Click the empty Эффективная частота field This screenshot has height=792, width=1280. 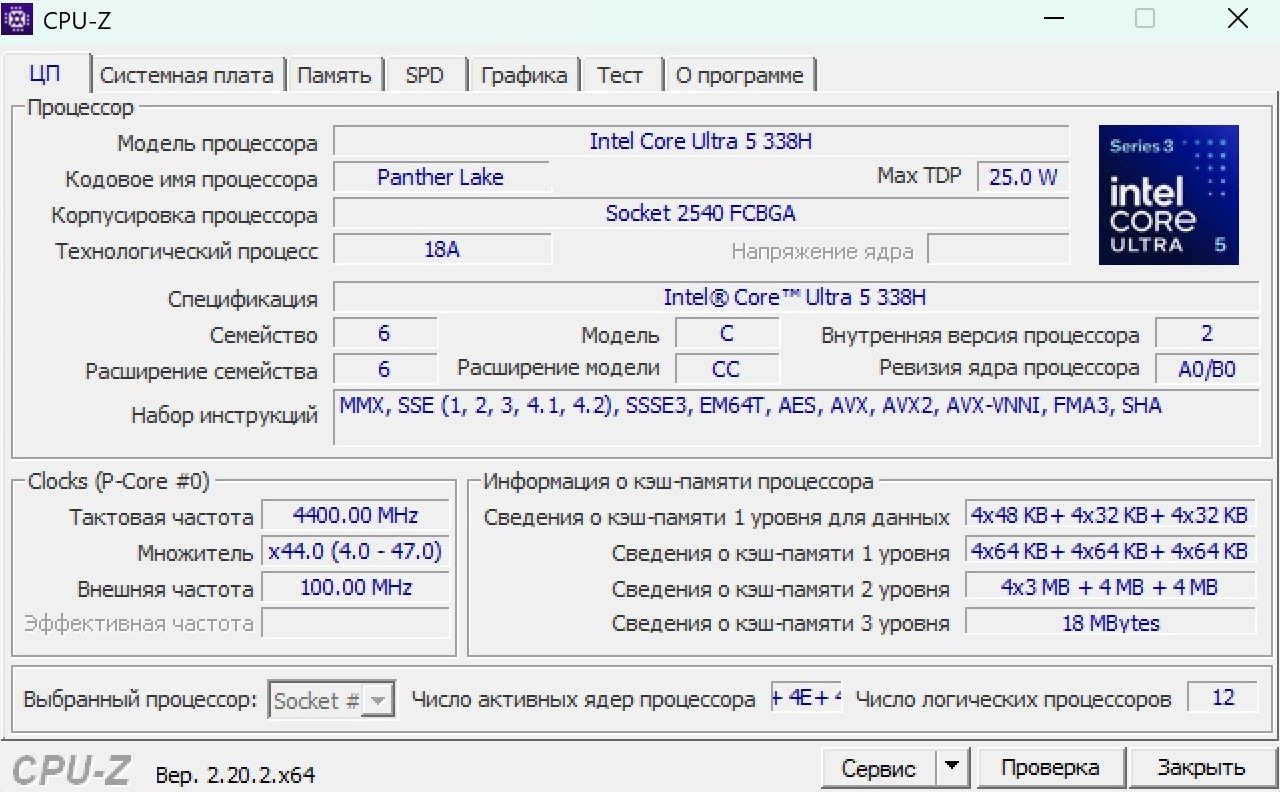(355, 624)
